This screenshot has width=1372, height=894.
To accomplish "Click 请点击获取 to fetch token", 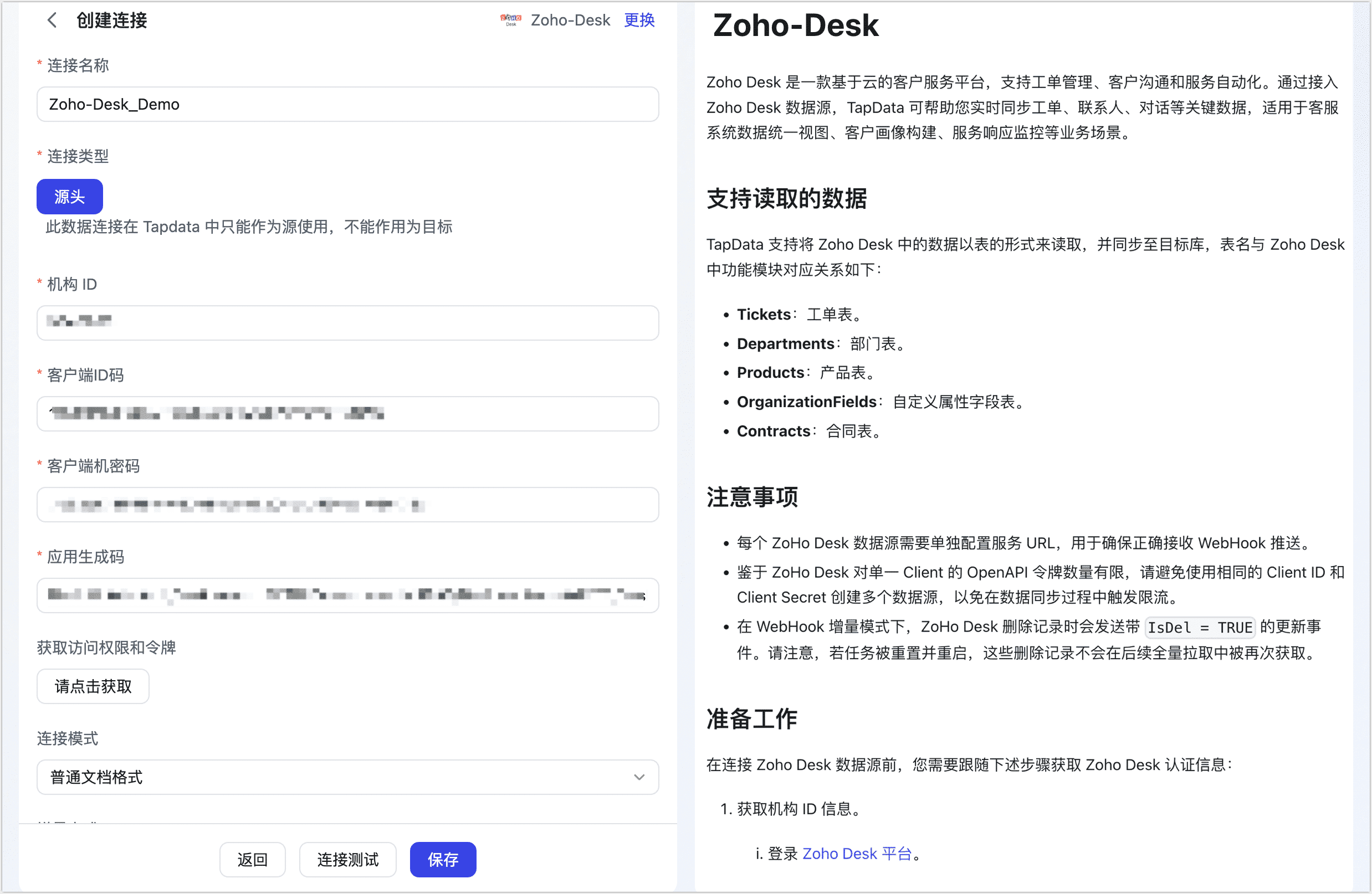I will tap(92, 686).
